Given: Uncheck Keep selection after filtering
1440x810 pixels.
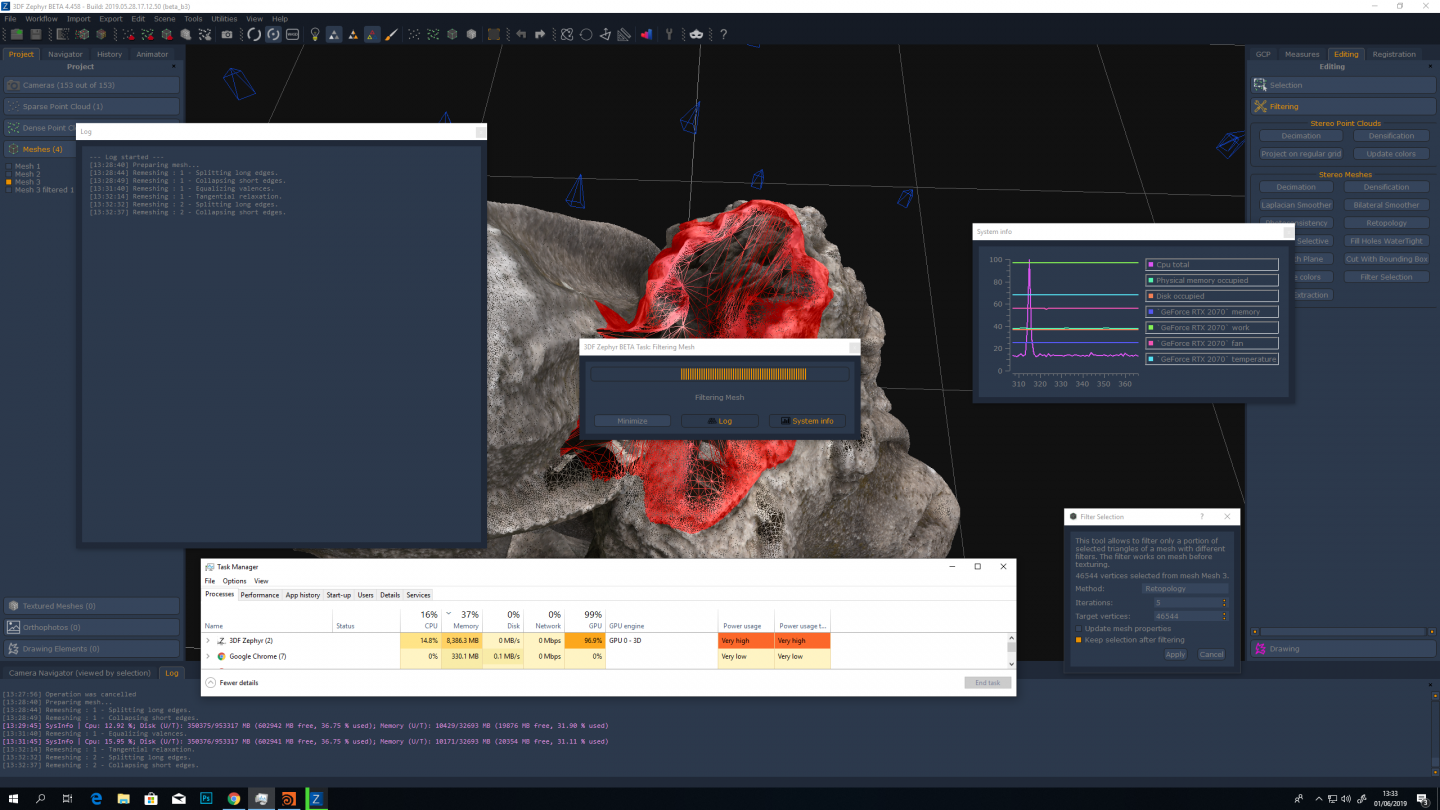Looking at the screenshot, I should click(1079, 640).
